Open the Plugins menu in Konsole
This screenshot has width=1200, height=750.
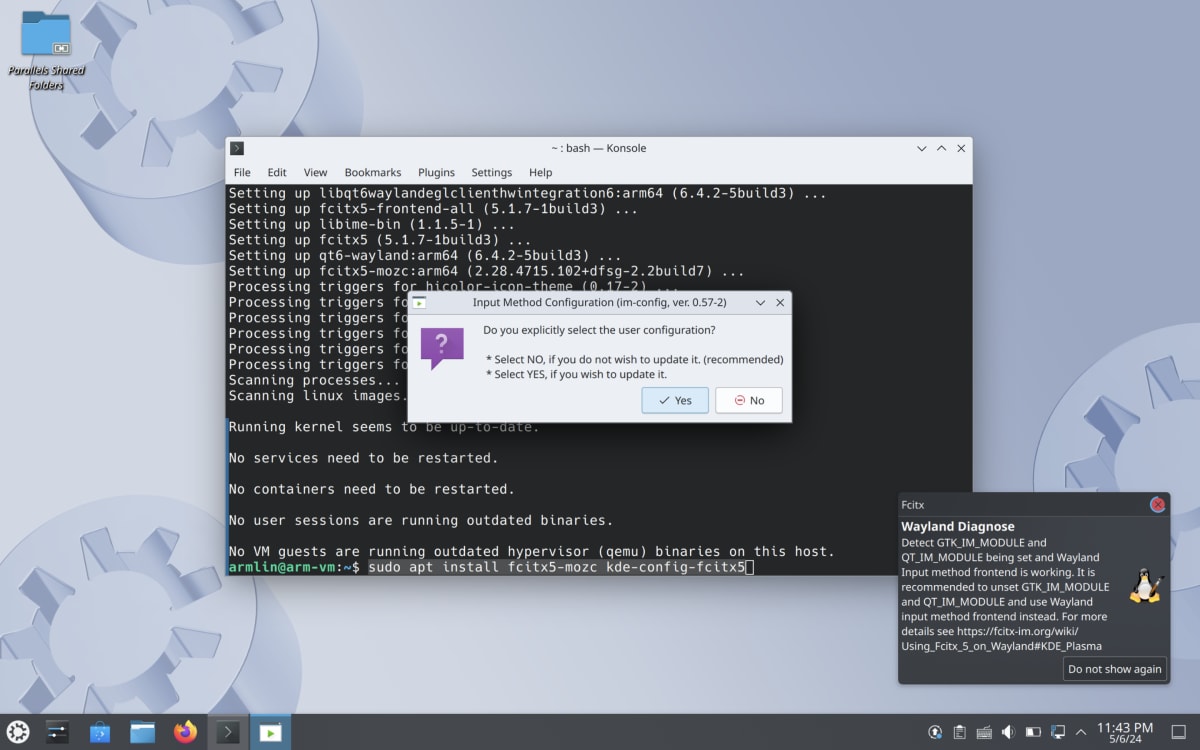point(436,172)
